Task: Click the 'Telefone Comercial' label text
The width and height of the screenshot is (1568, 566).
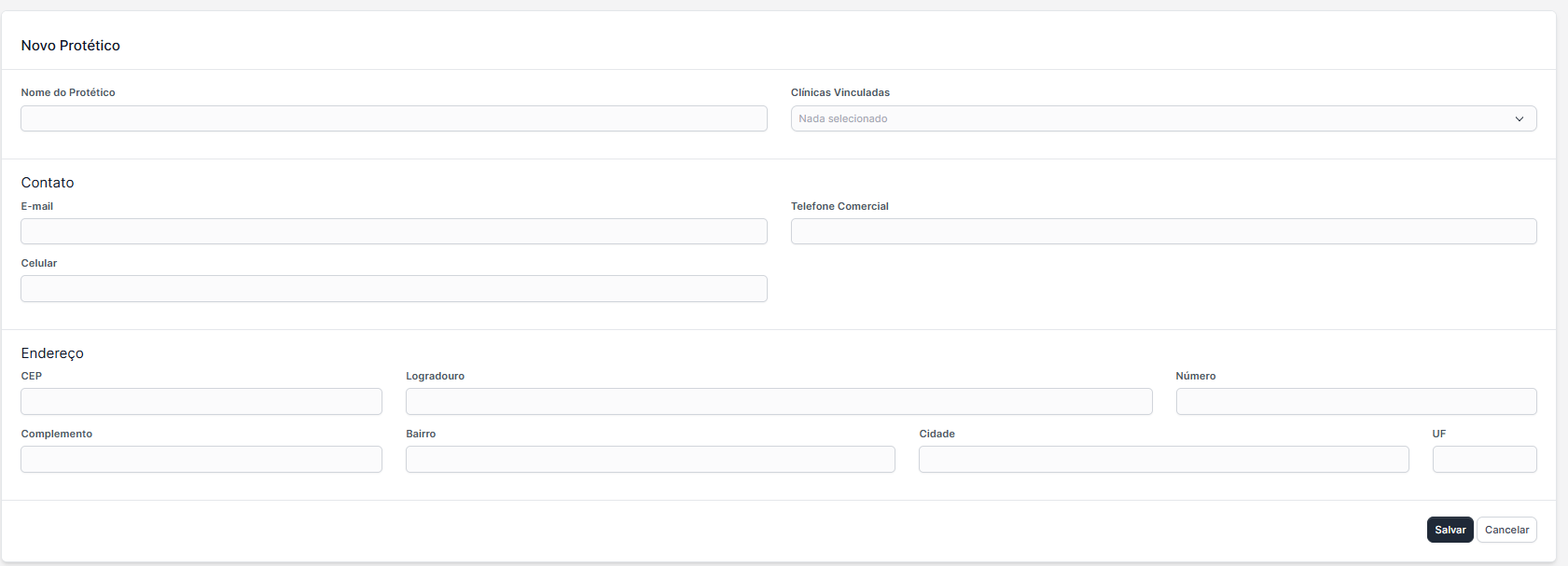Action: 840,206
